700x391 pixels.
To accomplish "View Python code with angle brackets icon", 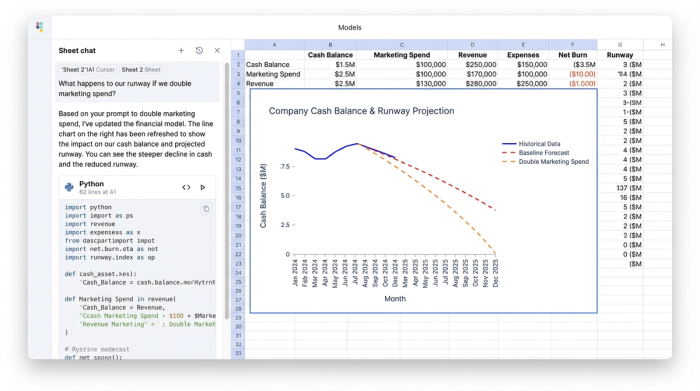I will 186,187.
